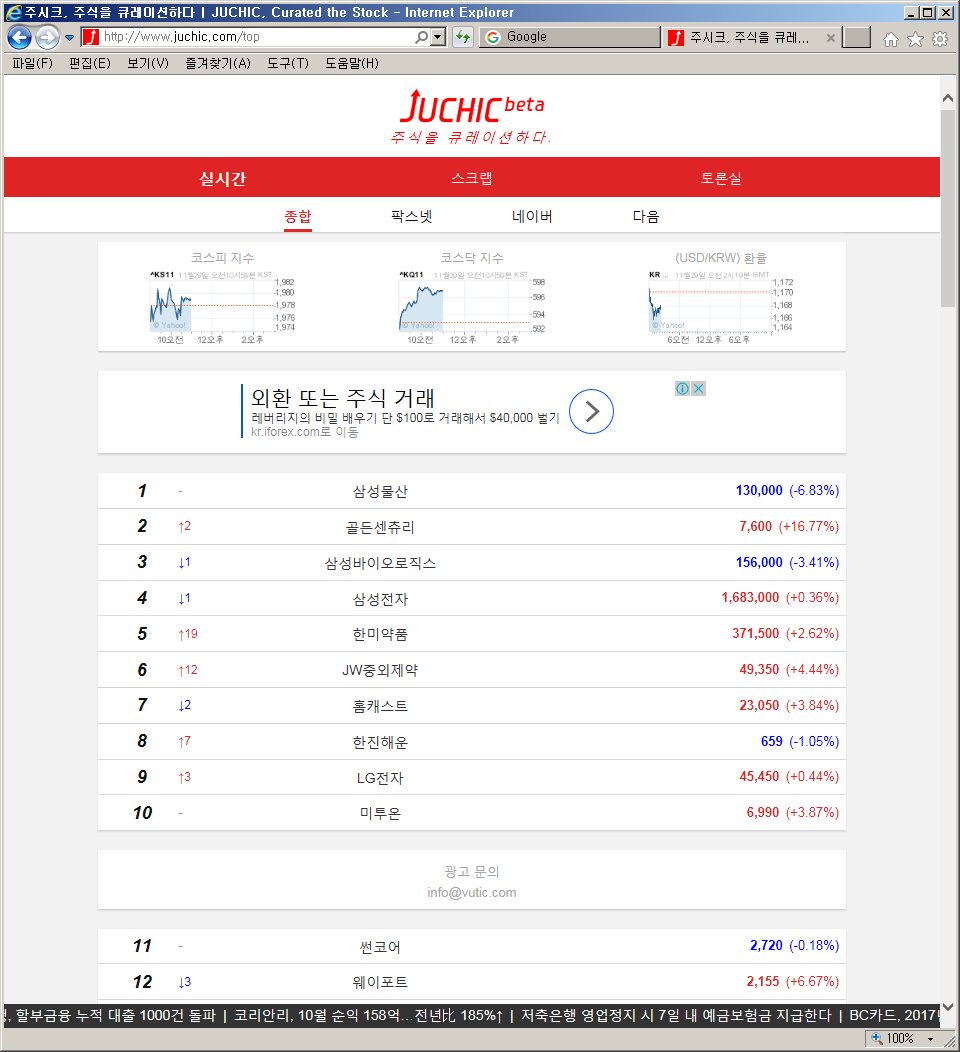This screenshot has width=960, height=1052.
Task: Click the page scrollbar down arrow
Action: click(948, 1006)
